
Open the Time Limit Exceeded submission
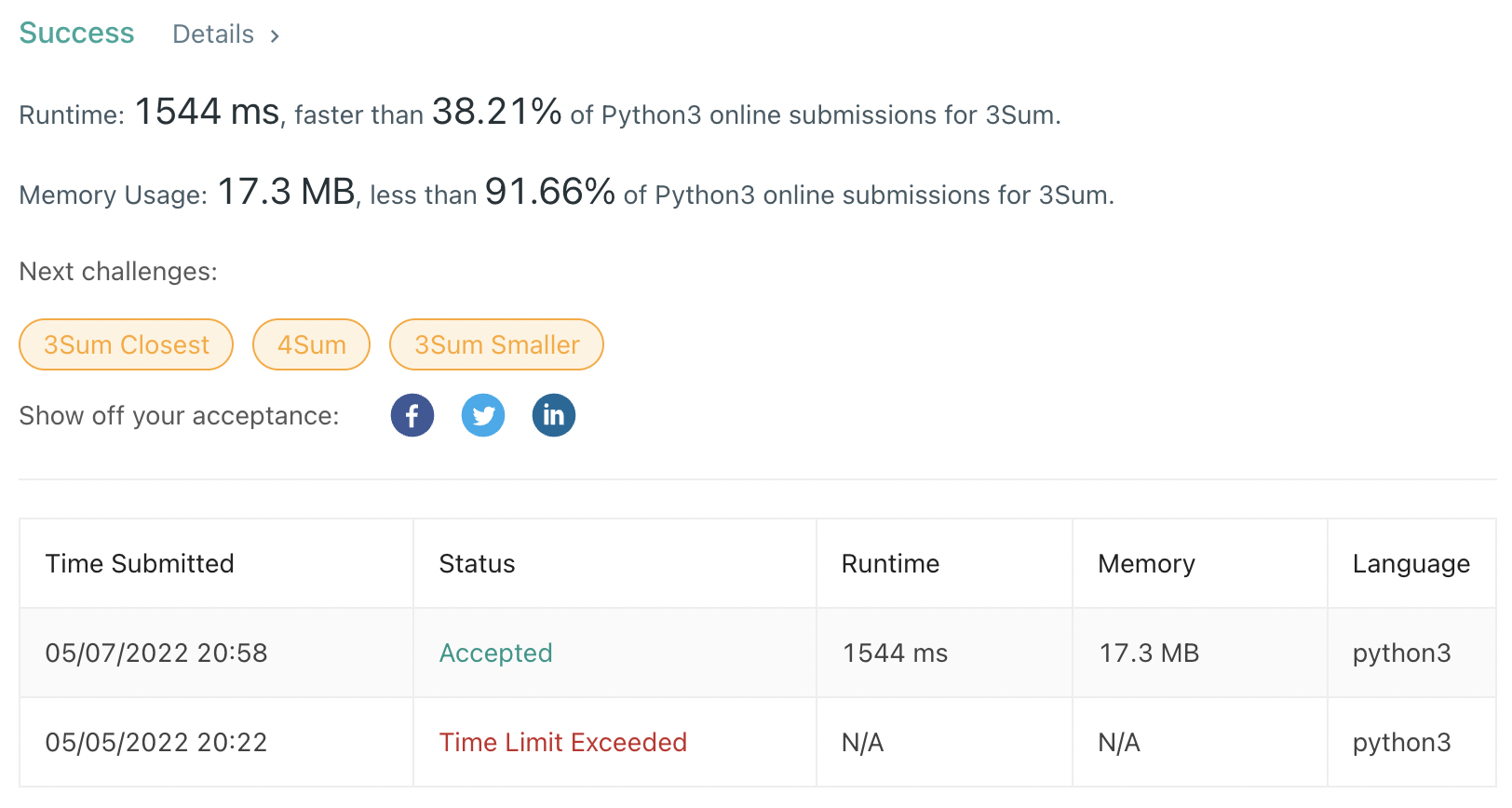(x=563, y=742)
